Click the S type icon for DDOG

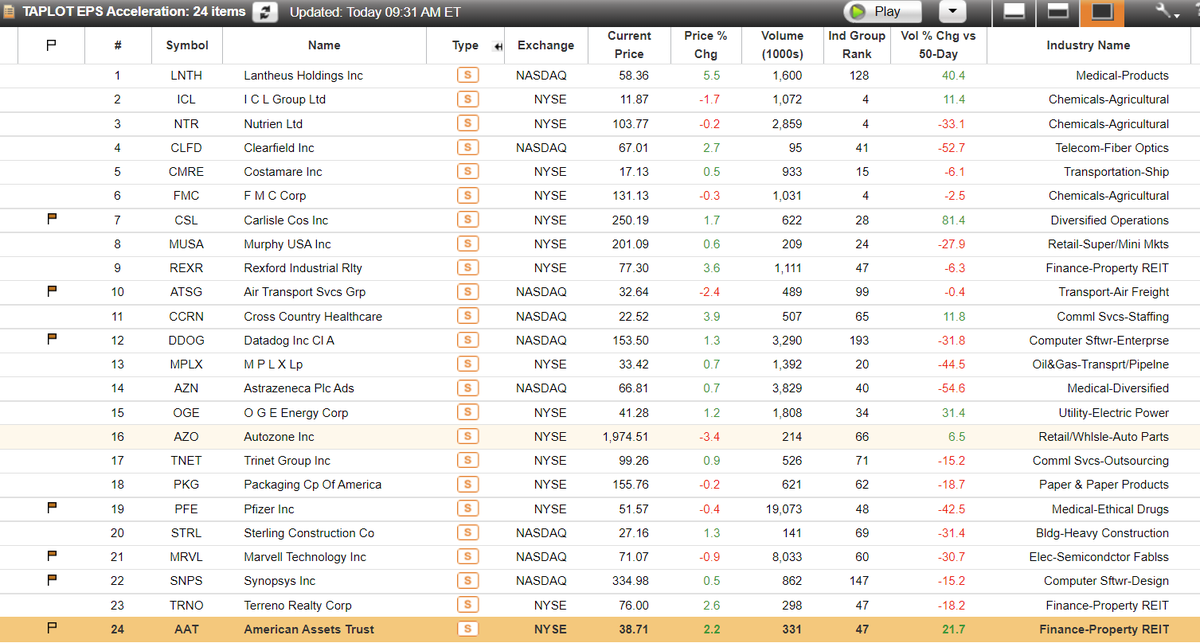(466, 340)
